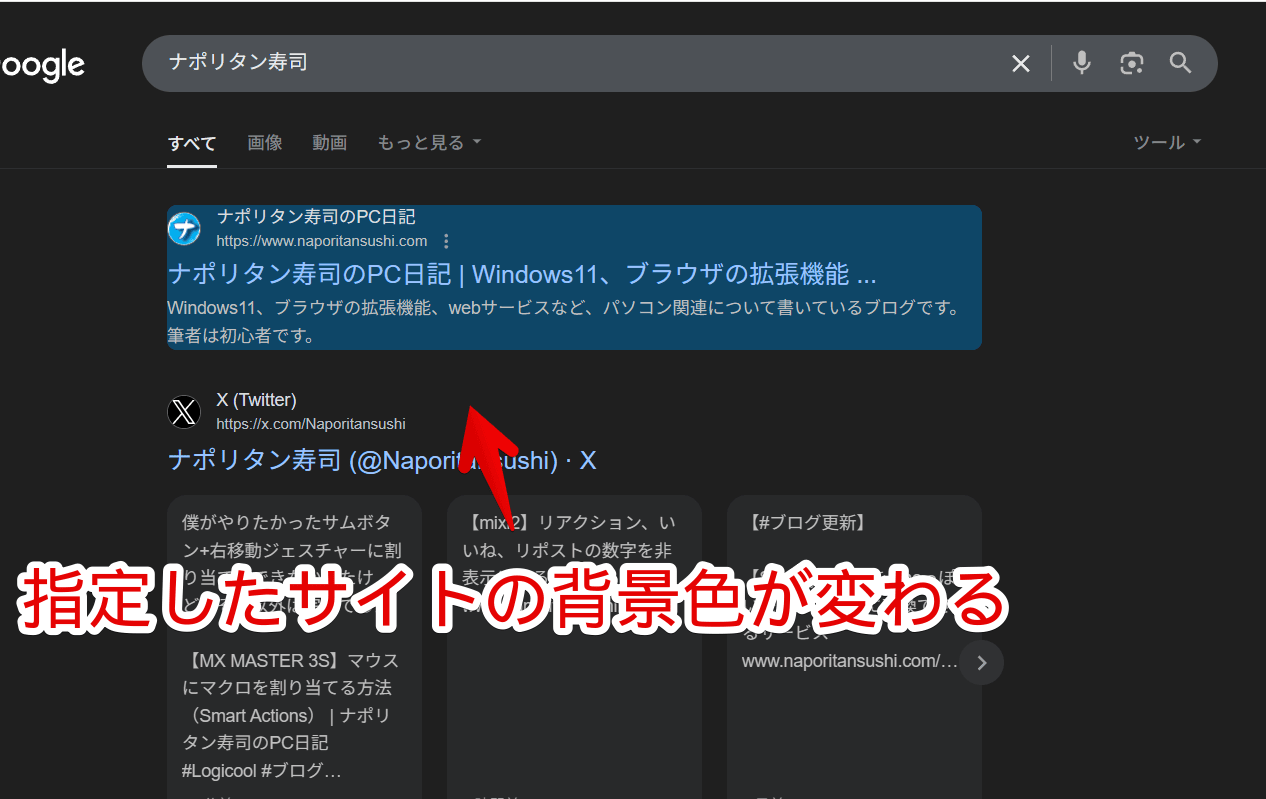Image resolution: width=1266 pixels, height=799 pixels.
Task: Click the https://x.com/Naporitansushi URL text
Action: (x=311, y=424)
